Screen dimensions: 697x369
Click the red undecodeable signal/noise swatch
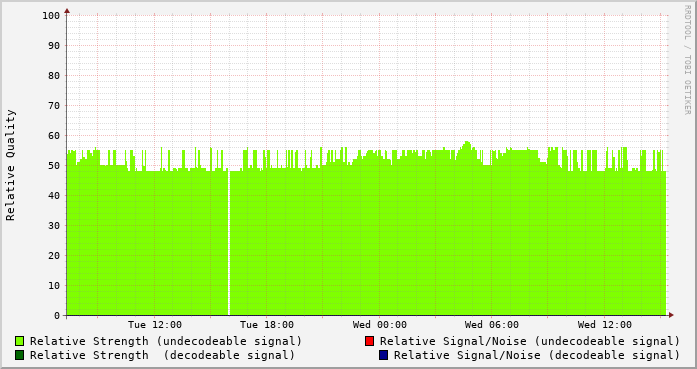tap(369, 341)
